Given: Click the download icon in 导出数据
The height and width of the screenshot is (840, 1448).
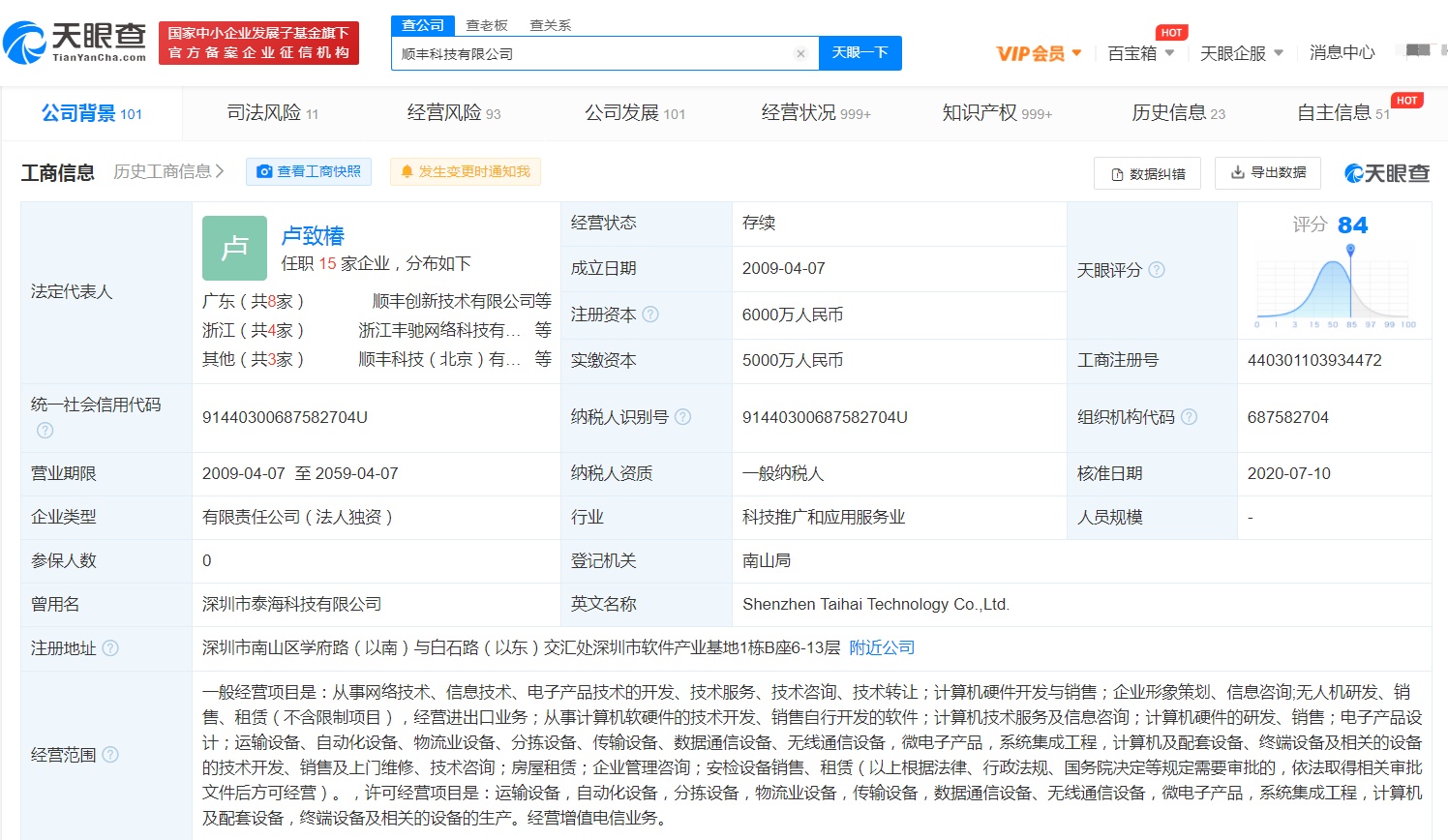Looking at the screenshot, I should coord(1237,172).
